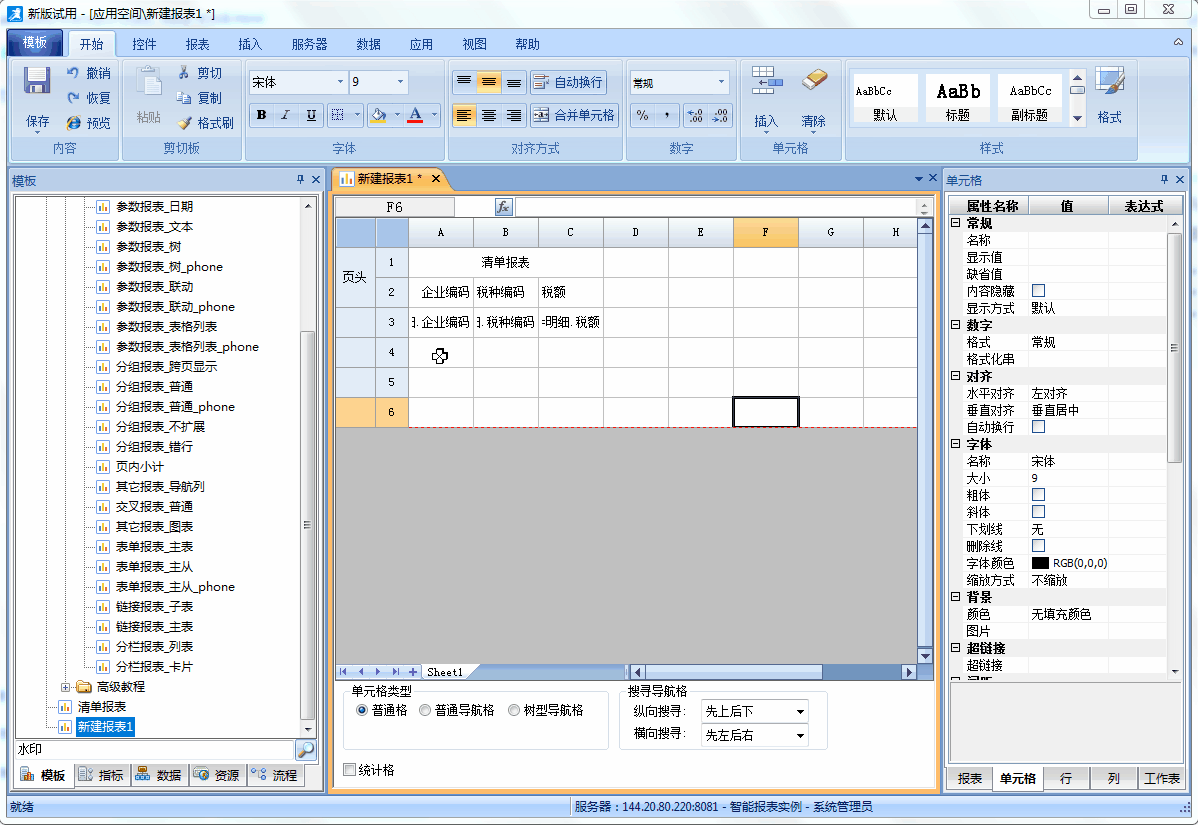Toggle Bold text formatting
Screen dimensions: 1198x825
[x=261, y=115]
